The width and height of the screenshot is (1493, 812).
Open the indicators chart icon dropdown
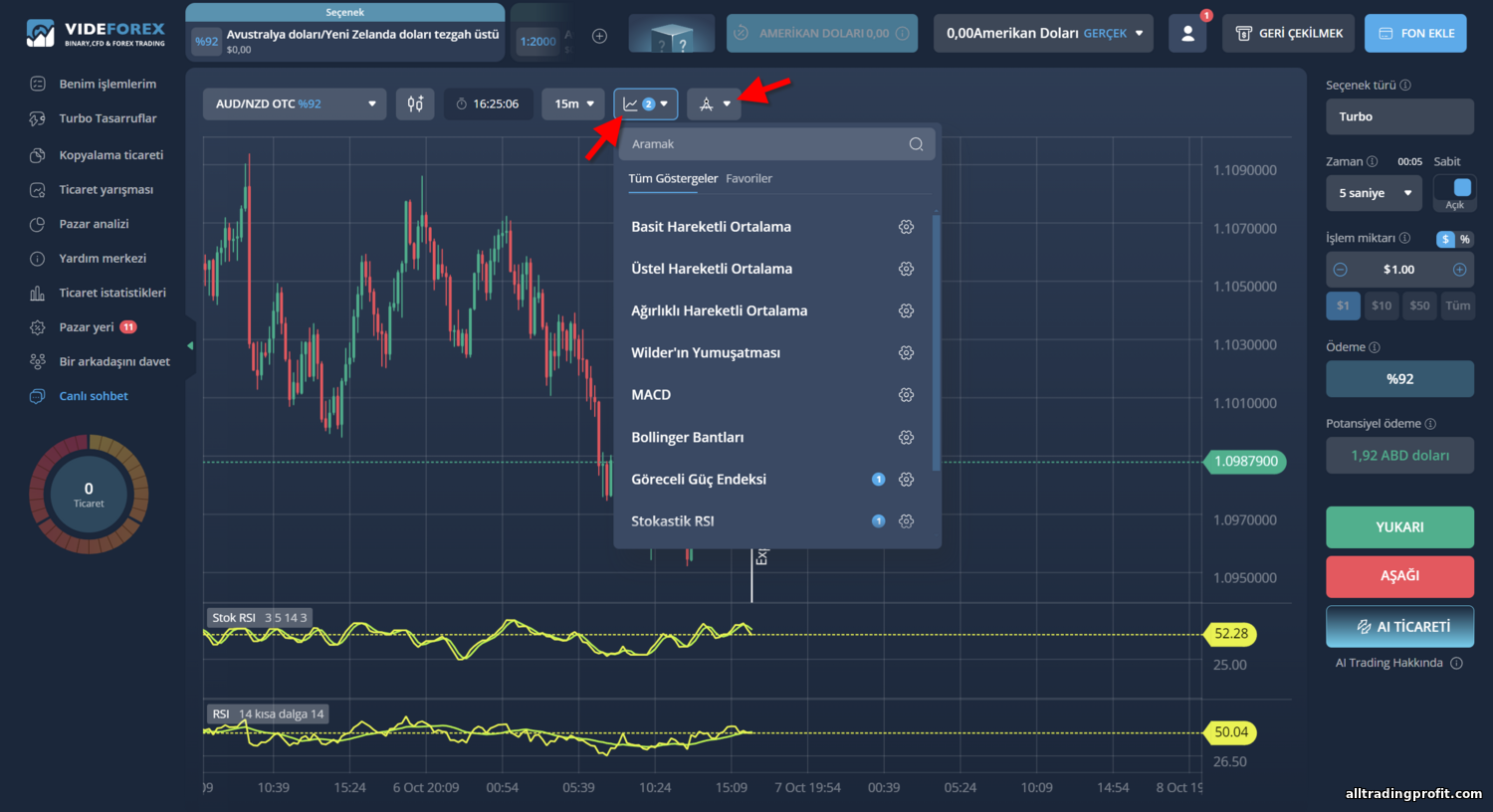point(646,103)
